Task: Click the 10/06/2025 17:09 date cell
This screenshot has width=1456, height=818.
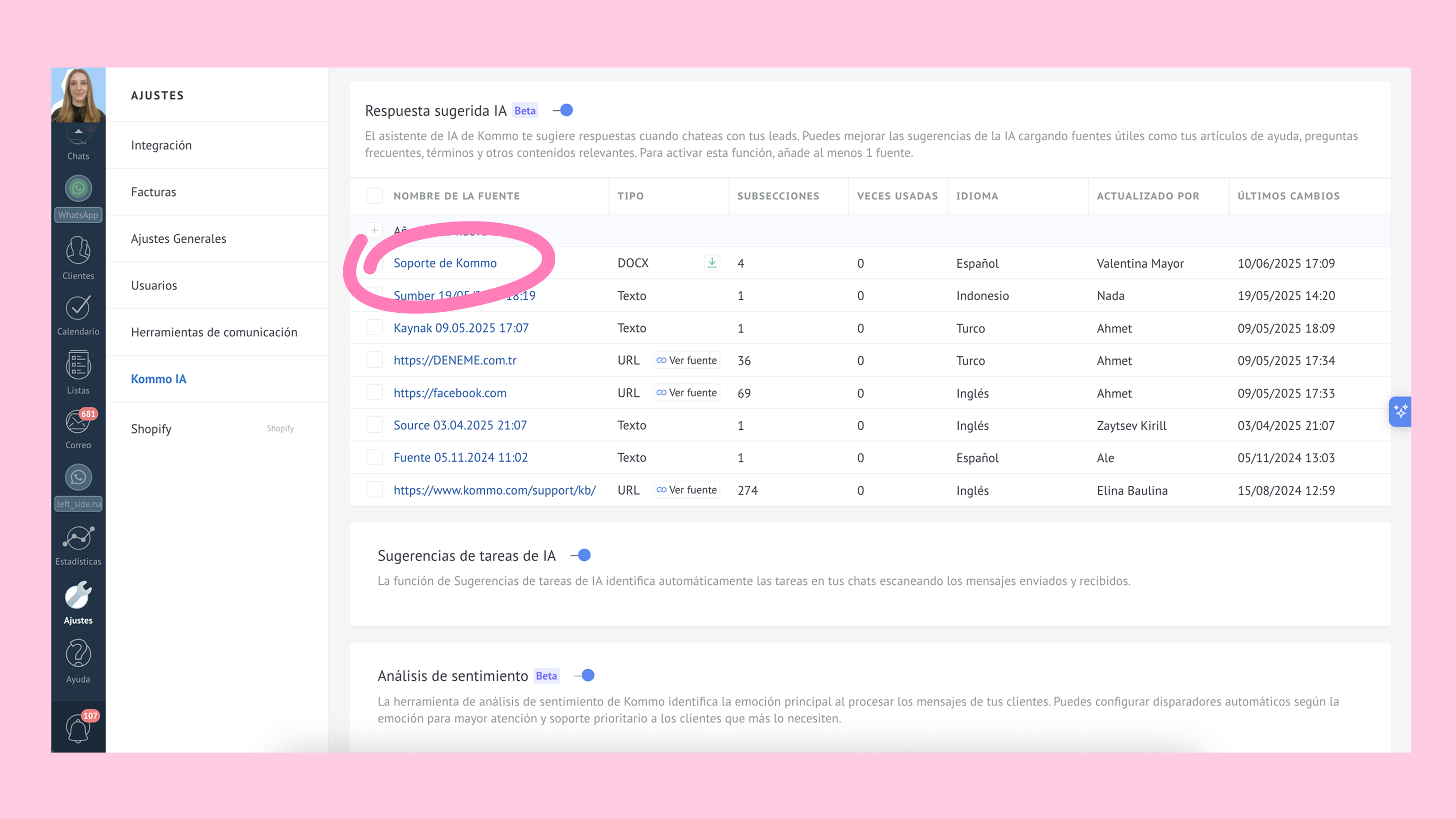Action: click(x=1286, y=263)
